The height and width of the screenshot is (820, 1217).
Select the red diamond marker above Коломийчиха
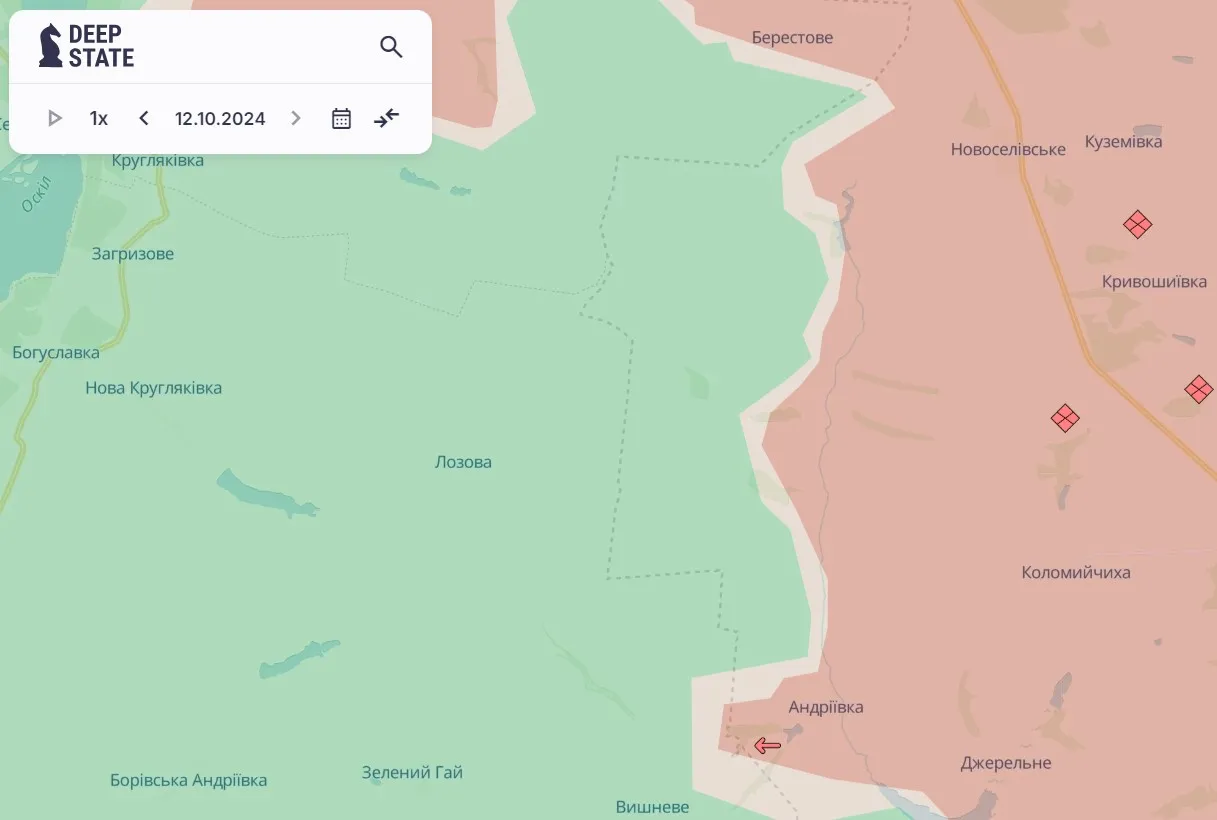point(1065,418)
